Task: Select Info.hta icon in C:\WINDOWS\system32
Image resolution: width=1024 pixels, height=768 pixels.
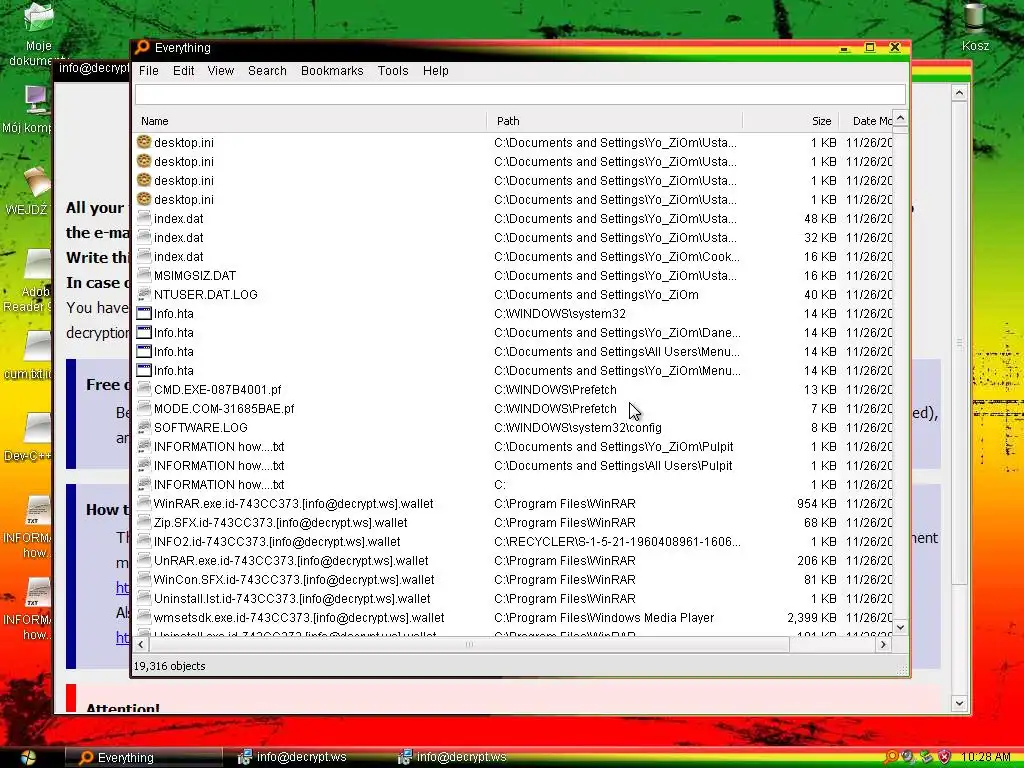Action: (x=144, y=313)
